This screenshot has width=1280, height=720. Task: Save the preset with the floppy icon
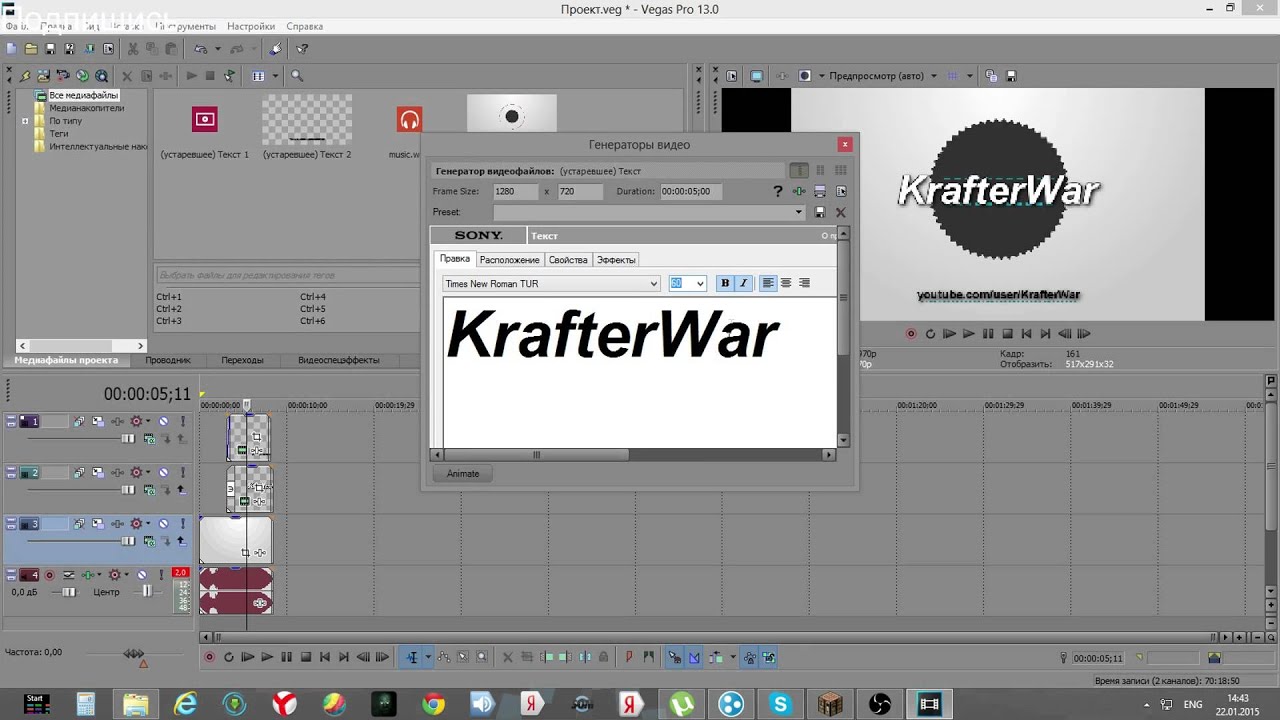[820, 212]
